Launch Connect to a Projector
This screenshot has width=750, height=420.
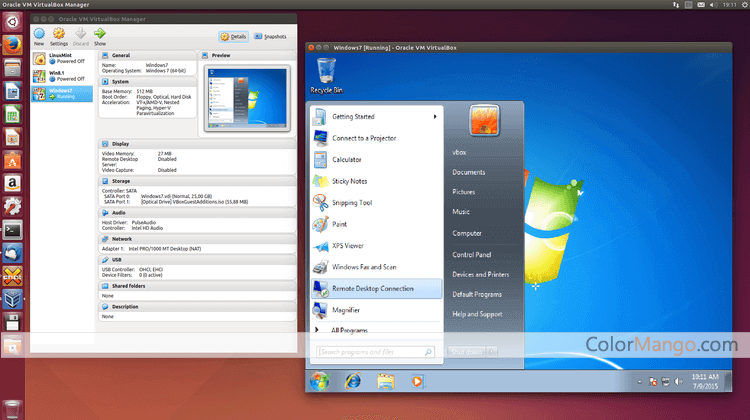point(376,138)
